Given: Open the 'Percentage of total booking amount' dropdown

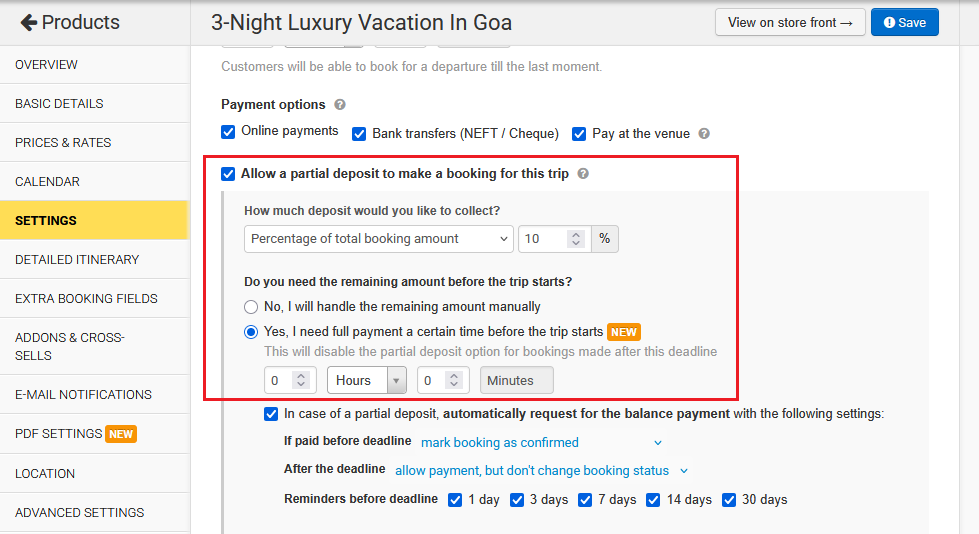Looking at the screenshot, I should 379,239.
